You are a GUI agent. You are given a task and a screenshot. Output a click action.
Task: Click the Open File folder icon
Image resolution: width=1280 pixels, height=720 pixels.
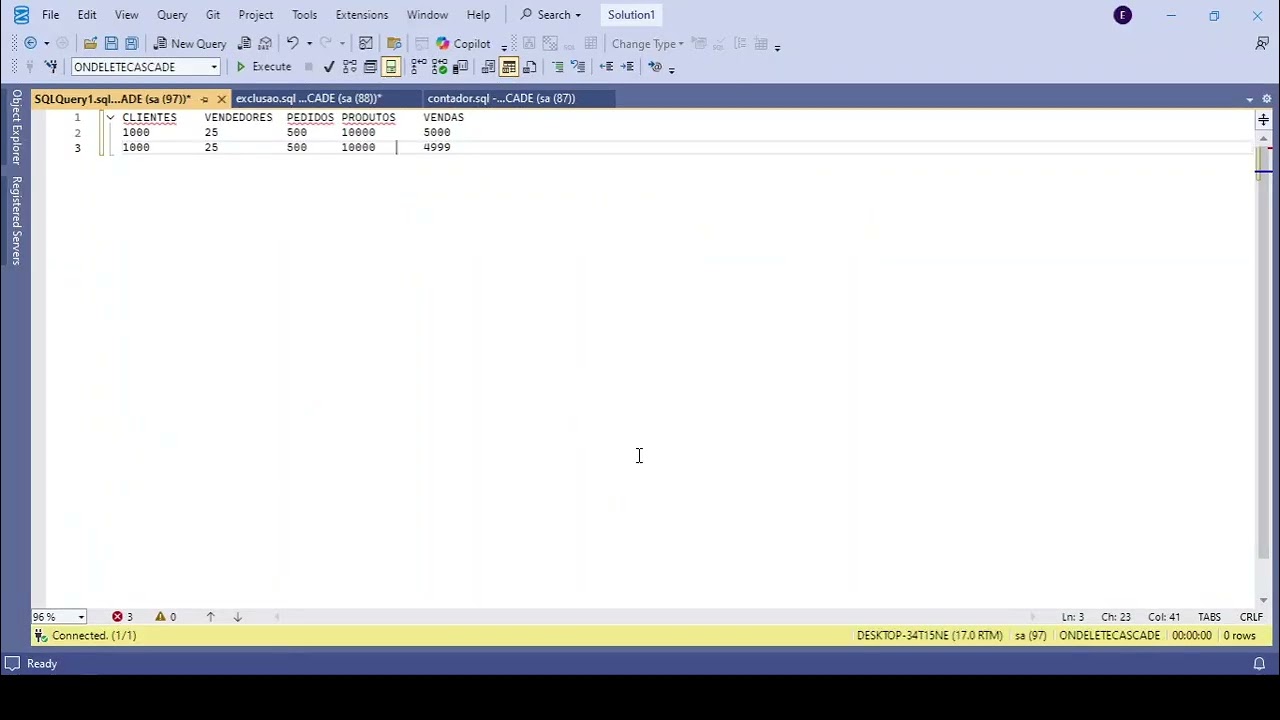click(90, 43)
